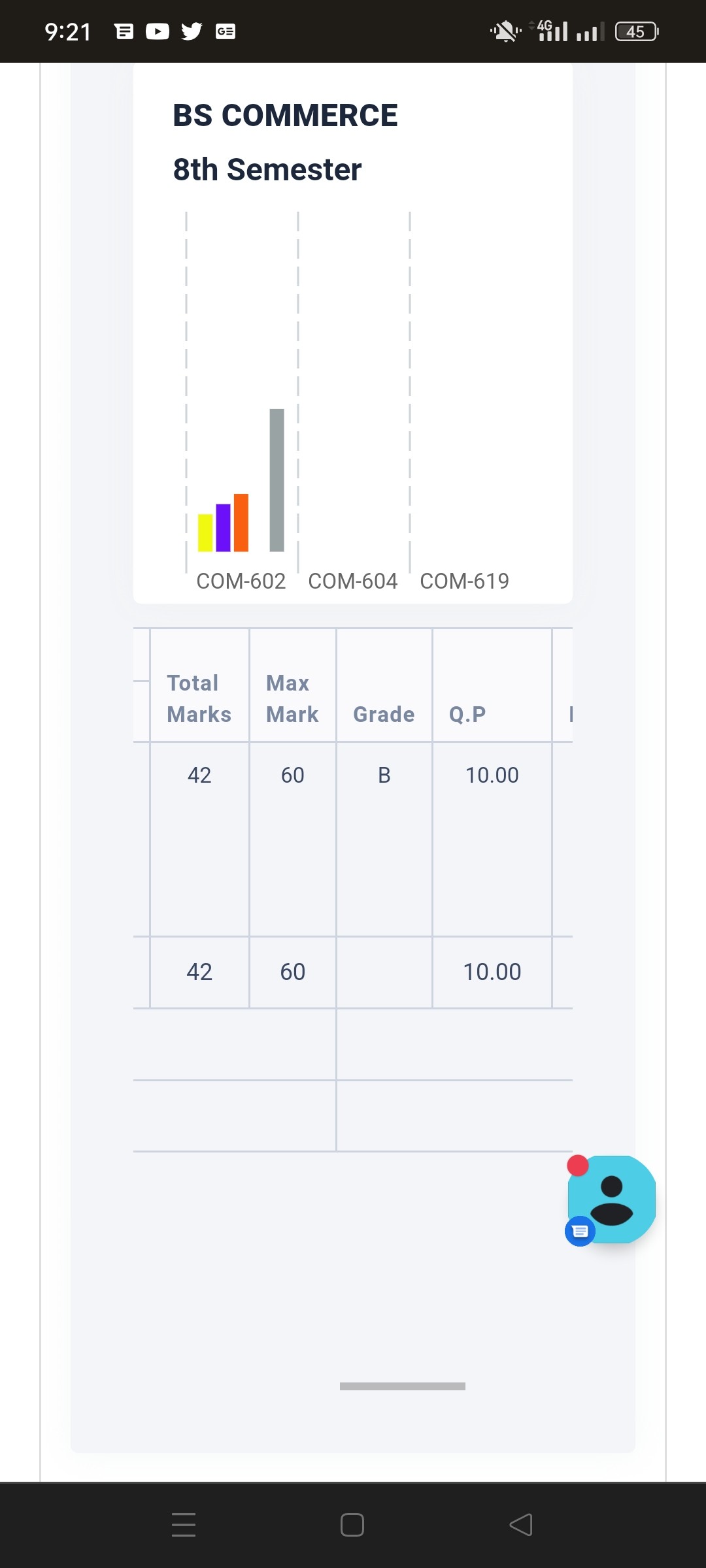Tap the Android back arrow

point(521,1524)
